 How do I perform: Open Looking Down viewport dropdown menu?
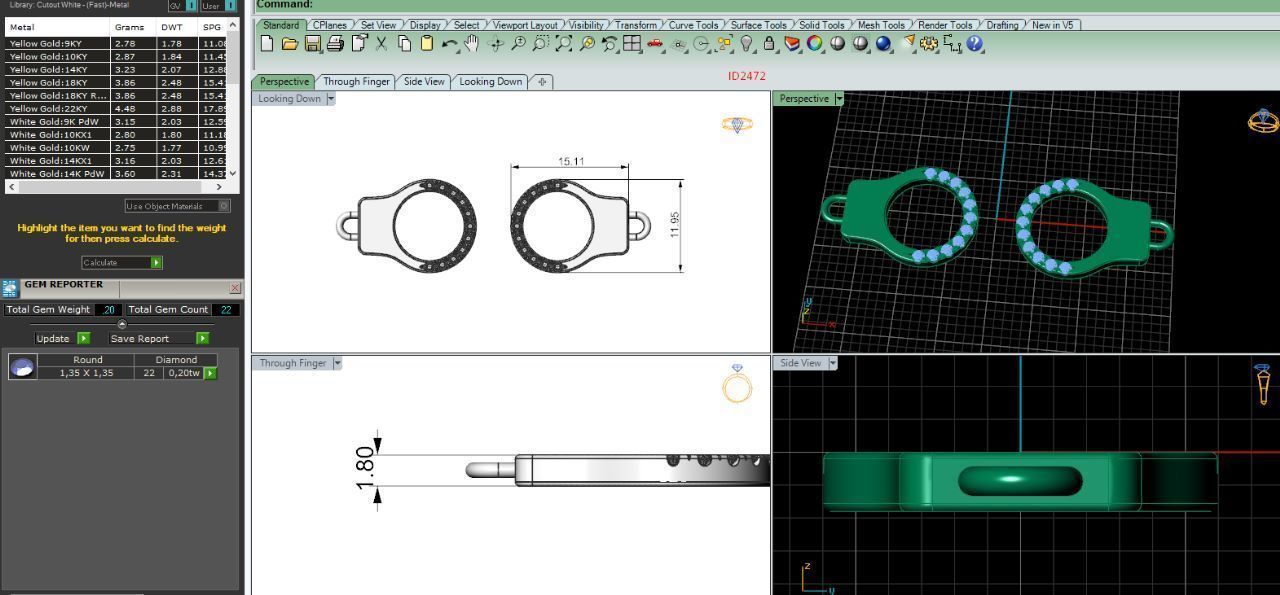[331, 99]
